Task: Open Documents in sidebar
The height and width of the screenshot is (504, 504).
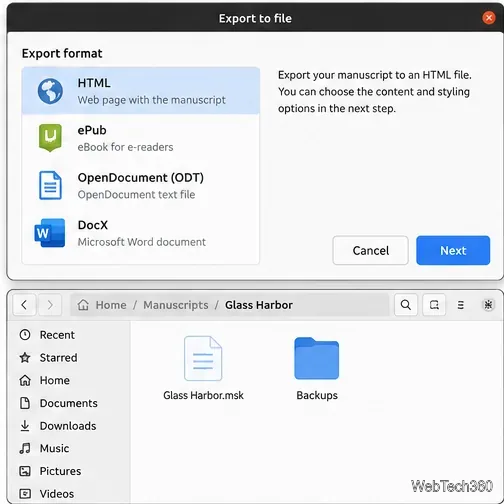Action: tap(68, 403)
